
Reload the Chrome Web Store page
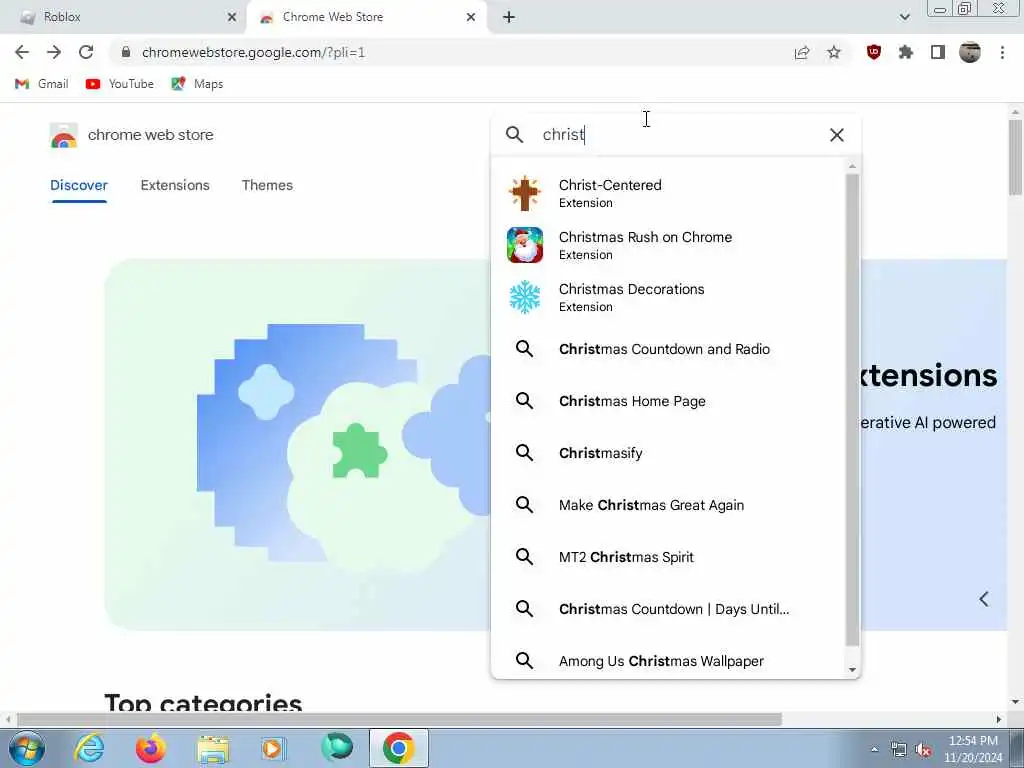(x=86, y=52)
